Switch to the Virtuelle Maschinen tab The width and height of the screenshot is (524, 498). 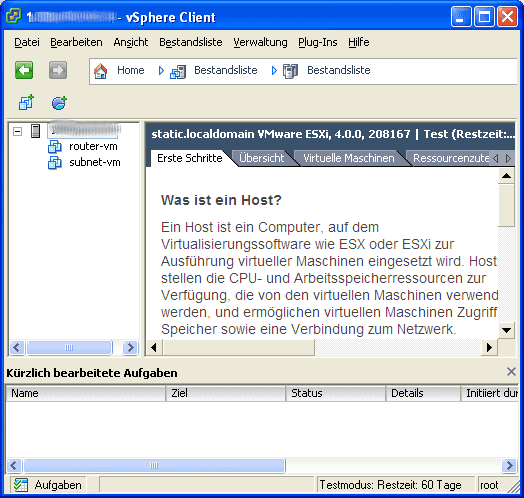349,158
